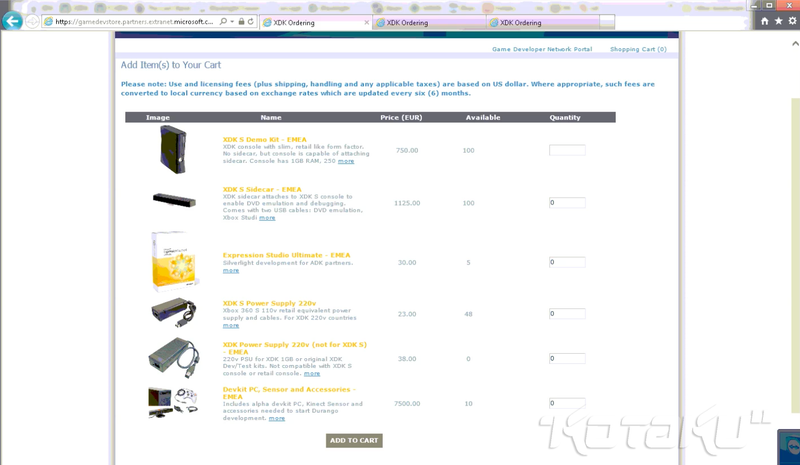Viewport: 800px width, 465px height.
Task: Click the Price (EUR) column header
Action: point(401,117)
